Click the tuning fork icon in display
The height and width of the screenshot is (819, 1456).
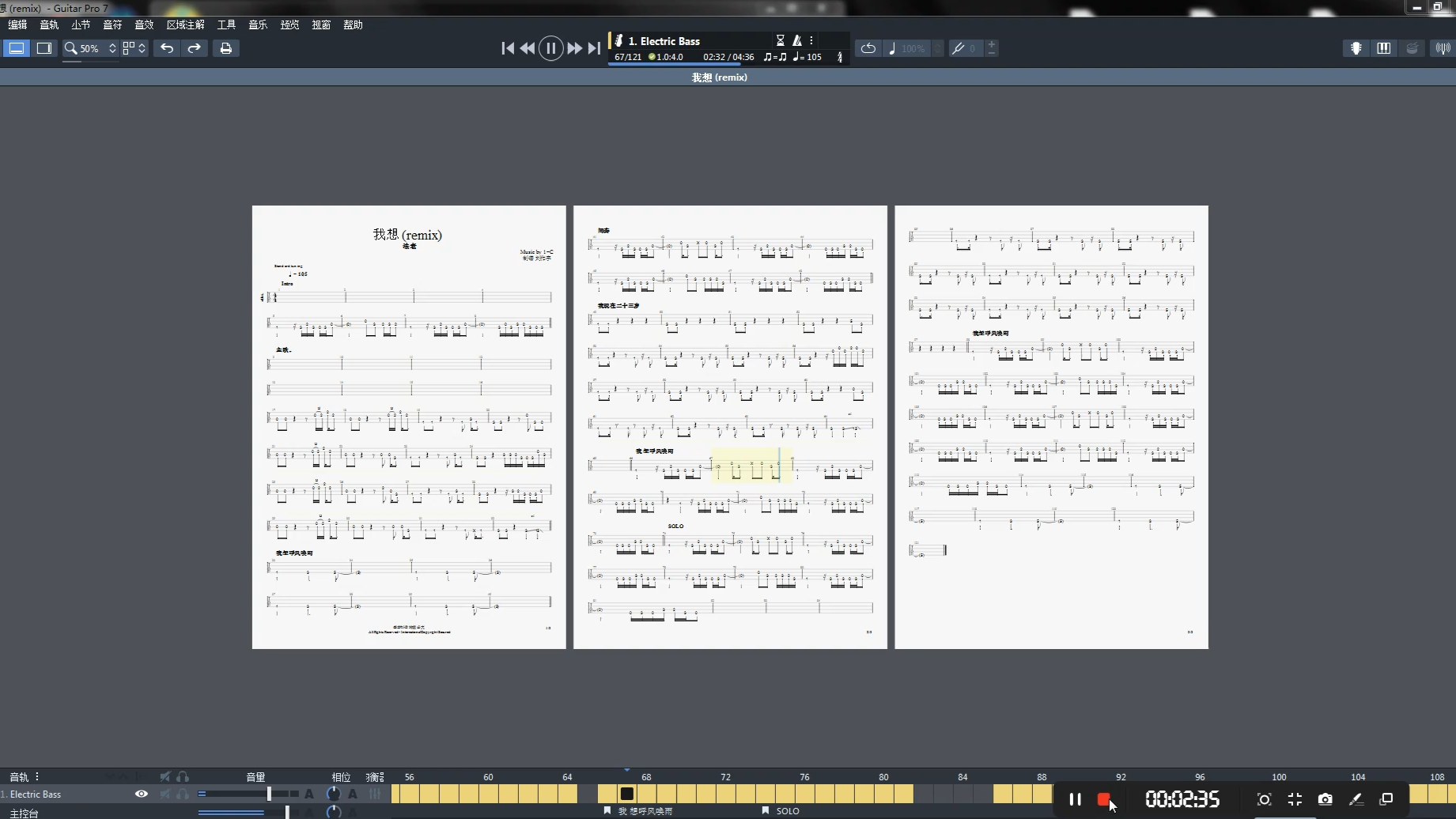pyautogui.click(x=840, y=57)
